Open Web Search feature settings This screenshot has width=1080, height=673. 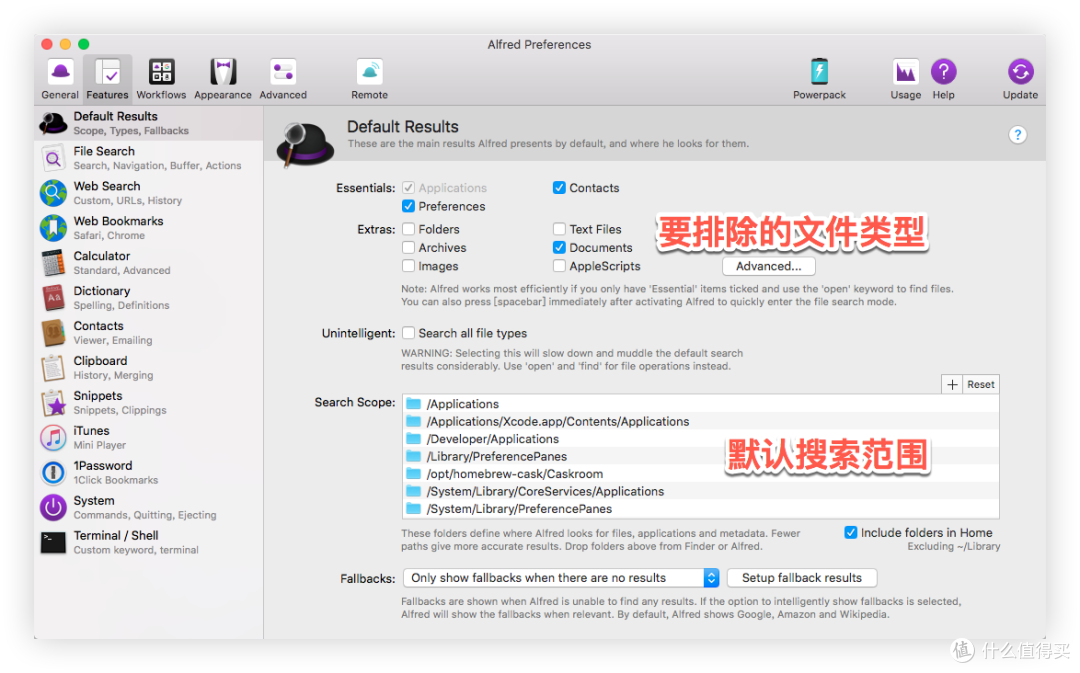[x=149, y=193]
